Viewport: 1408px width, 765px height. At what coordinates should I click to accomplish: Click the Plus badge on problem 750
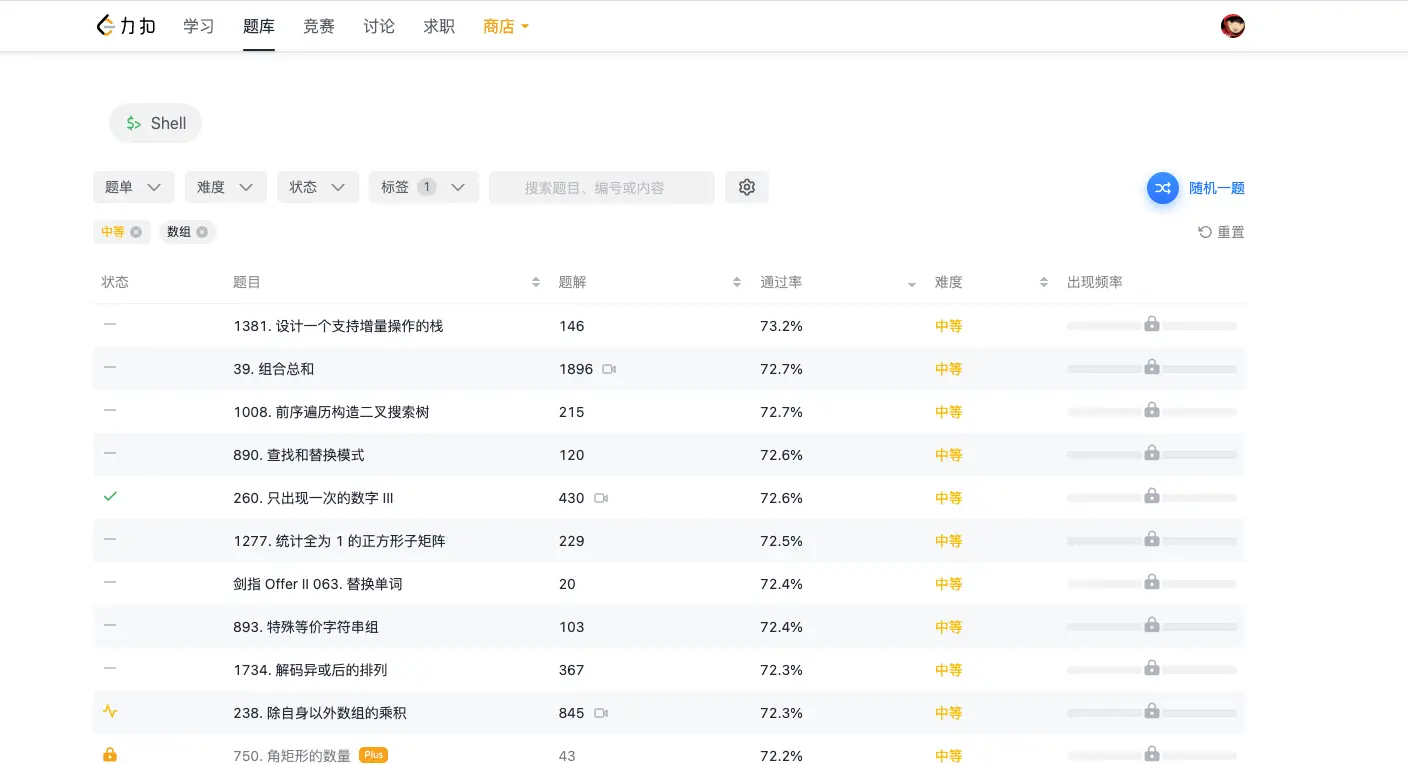[373, 755]
